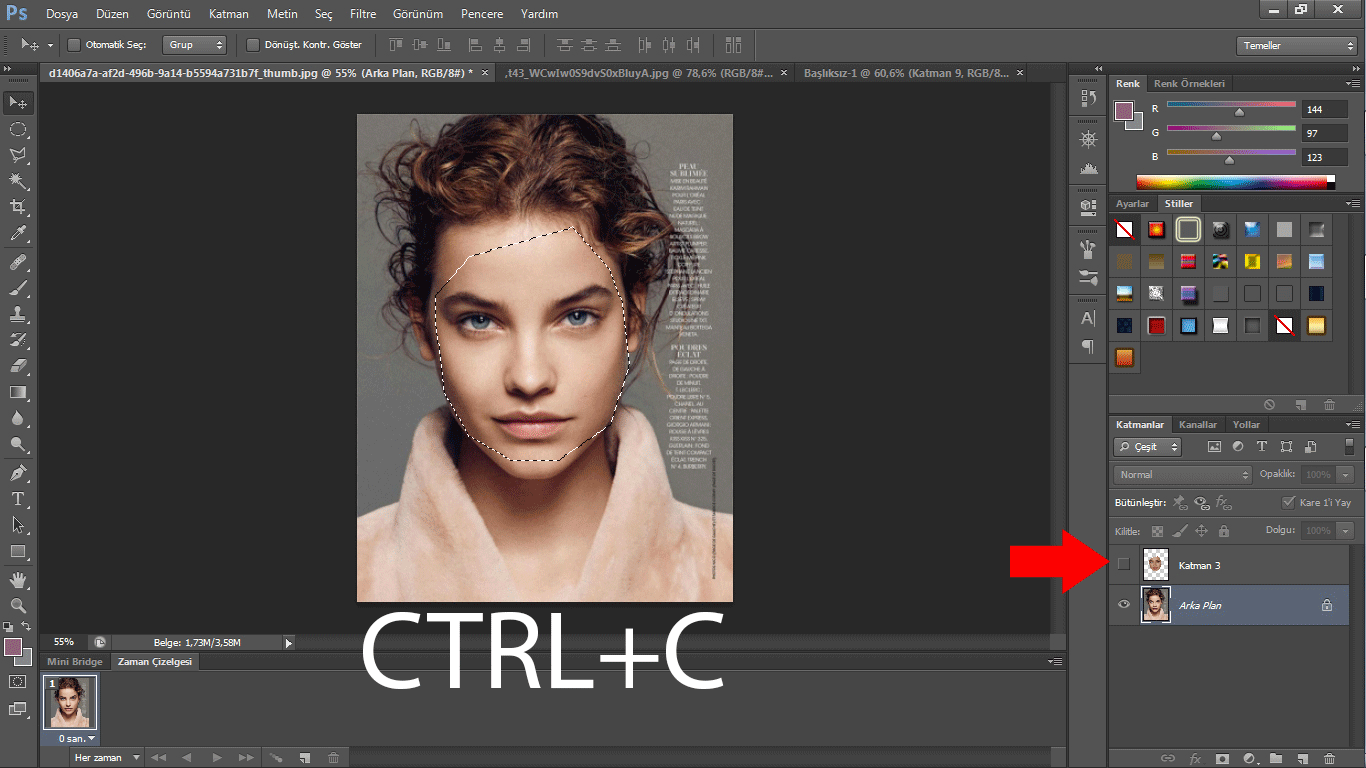Screen dimensions: 1366x768
Task: Toggle lock all padlock icon
Action: 1223,531
